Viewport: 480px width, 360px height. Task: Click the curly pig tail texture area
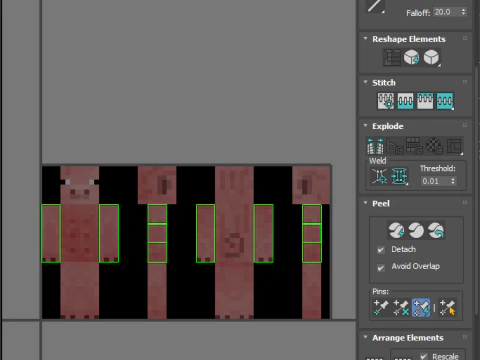(234, 244)
